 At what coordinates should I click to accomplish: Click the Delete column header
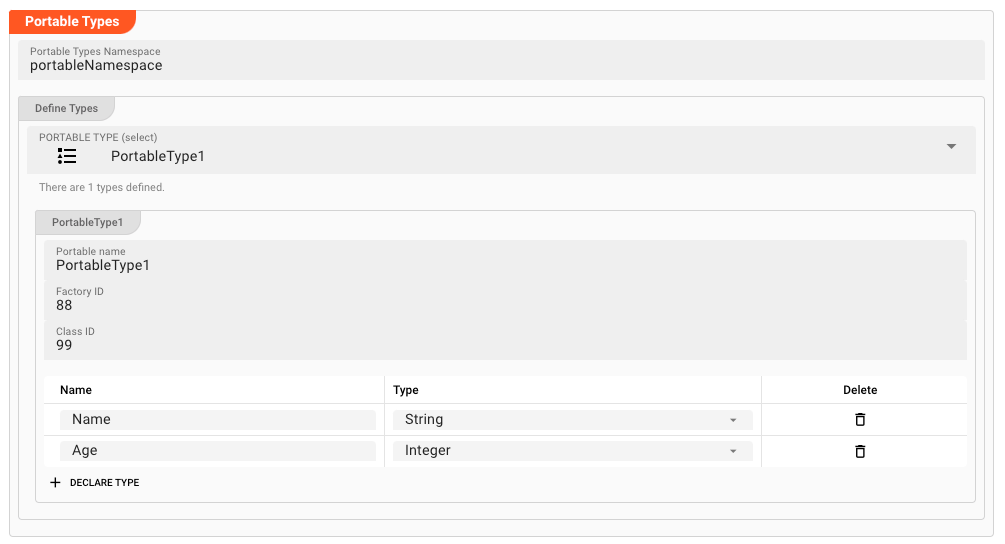click(860, 390)
